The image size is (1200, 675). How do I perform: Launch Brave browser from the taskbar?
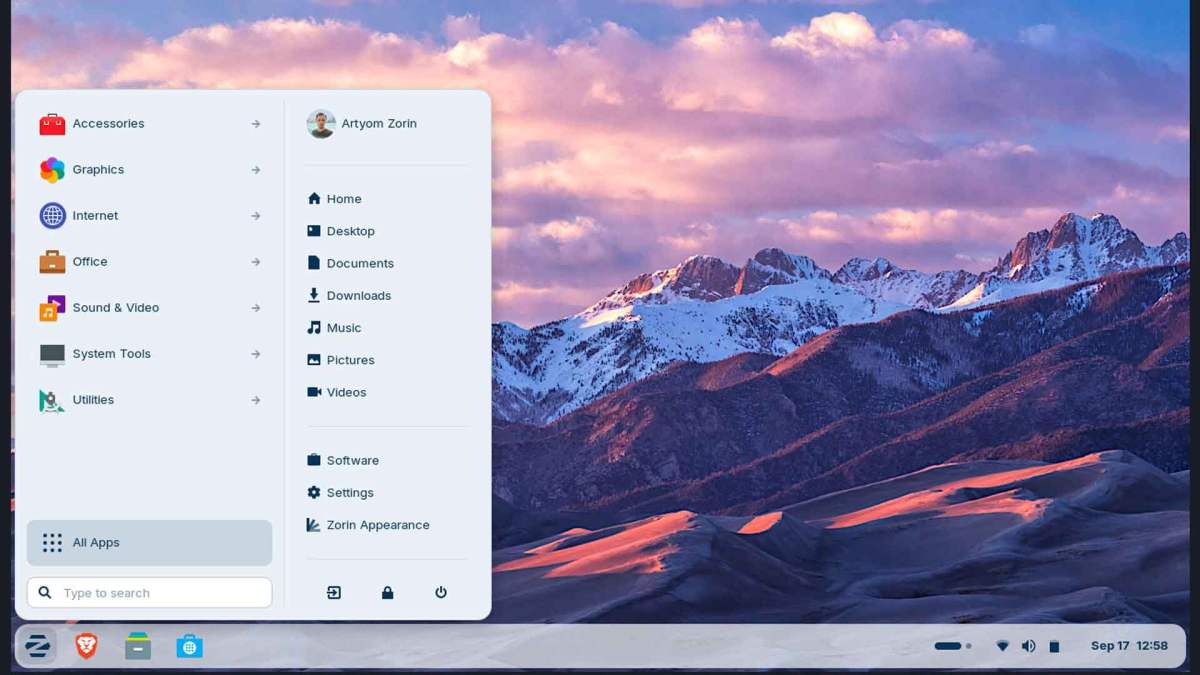[x=87, y=647]
